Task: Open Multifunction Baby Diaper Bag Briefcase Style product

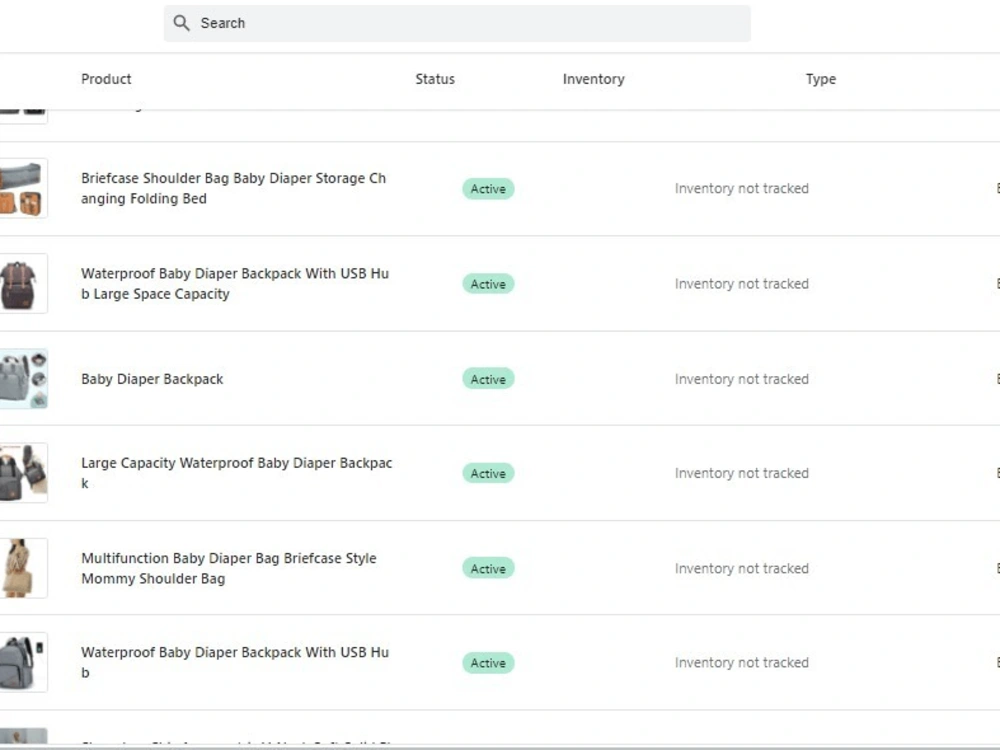Action: 228,568
